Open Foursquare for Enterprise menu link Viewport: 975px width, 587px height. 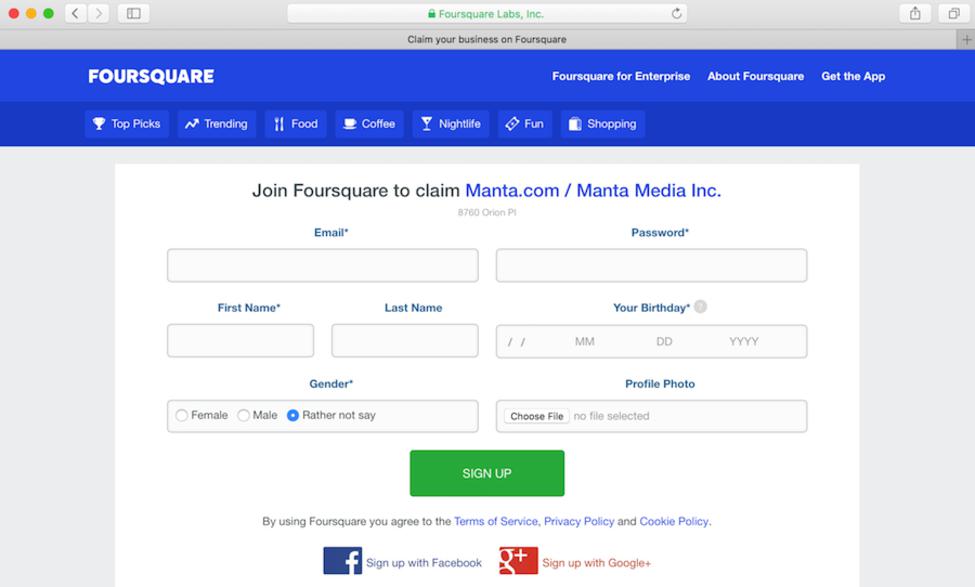[621, 76]
